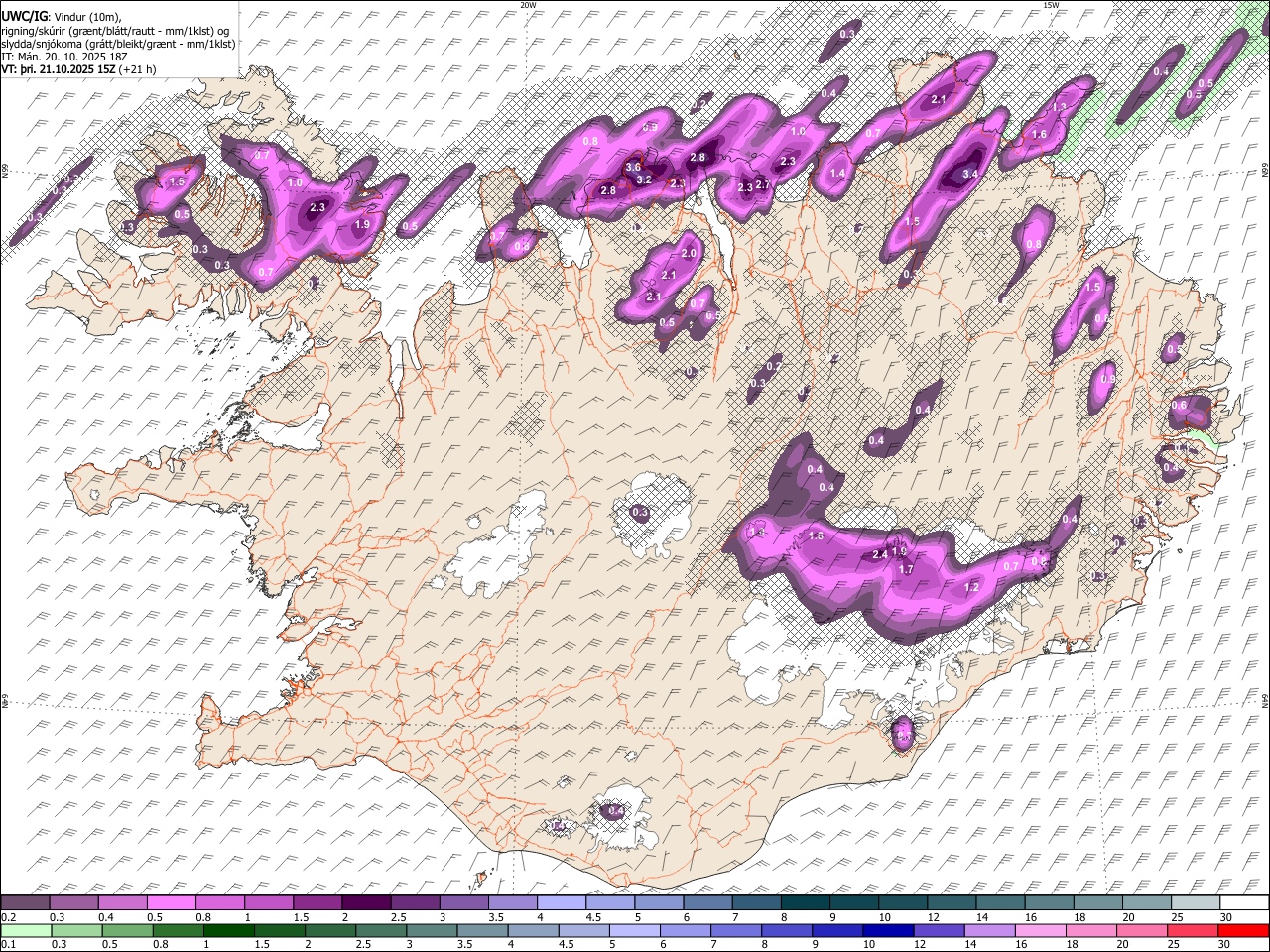
Task: Click the lavender swatch between 4 and 4.5 on upper scale
Action: tap(561, 903)
